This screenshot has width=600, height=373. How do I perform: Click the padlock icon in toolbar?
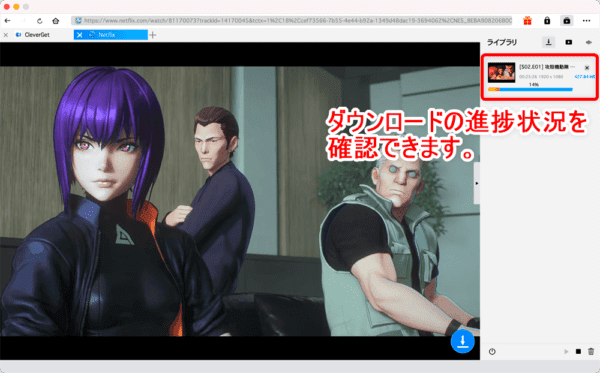coord(547,21)
